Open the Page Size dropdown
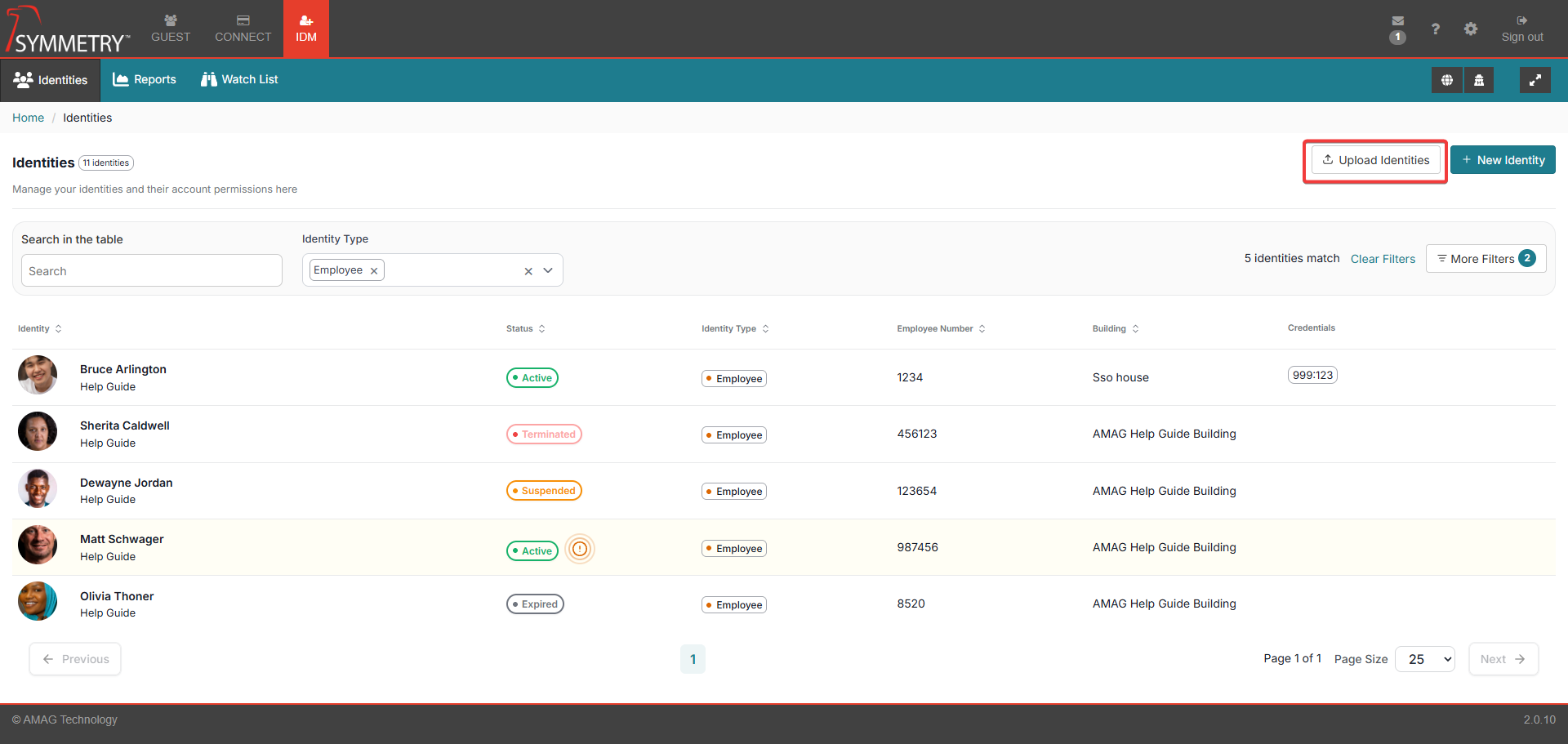 pyautogui.click(x=1424, y=659)
